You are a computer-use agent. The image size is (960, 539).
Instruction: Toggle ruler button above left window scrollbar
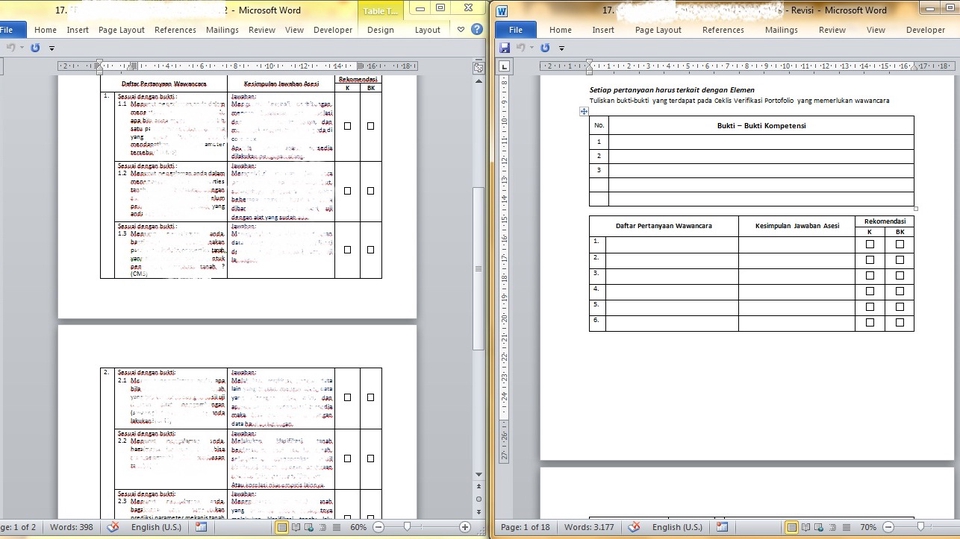(479, 68)
